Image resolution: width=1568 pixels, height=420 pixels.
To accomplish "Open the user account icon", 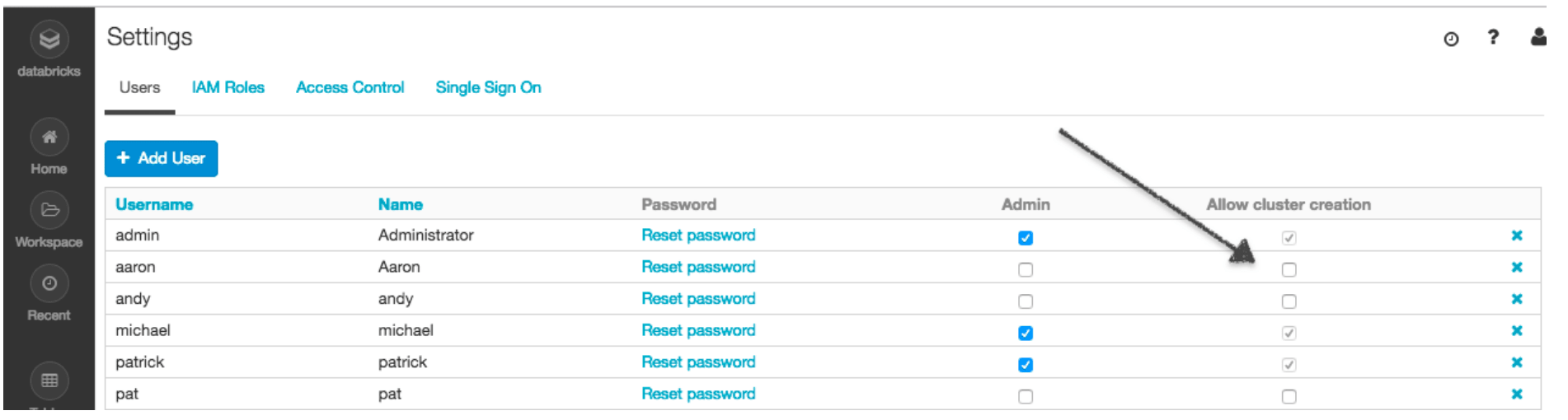I will [1538, 37].
